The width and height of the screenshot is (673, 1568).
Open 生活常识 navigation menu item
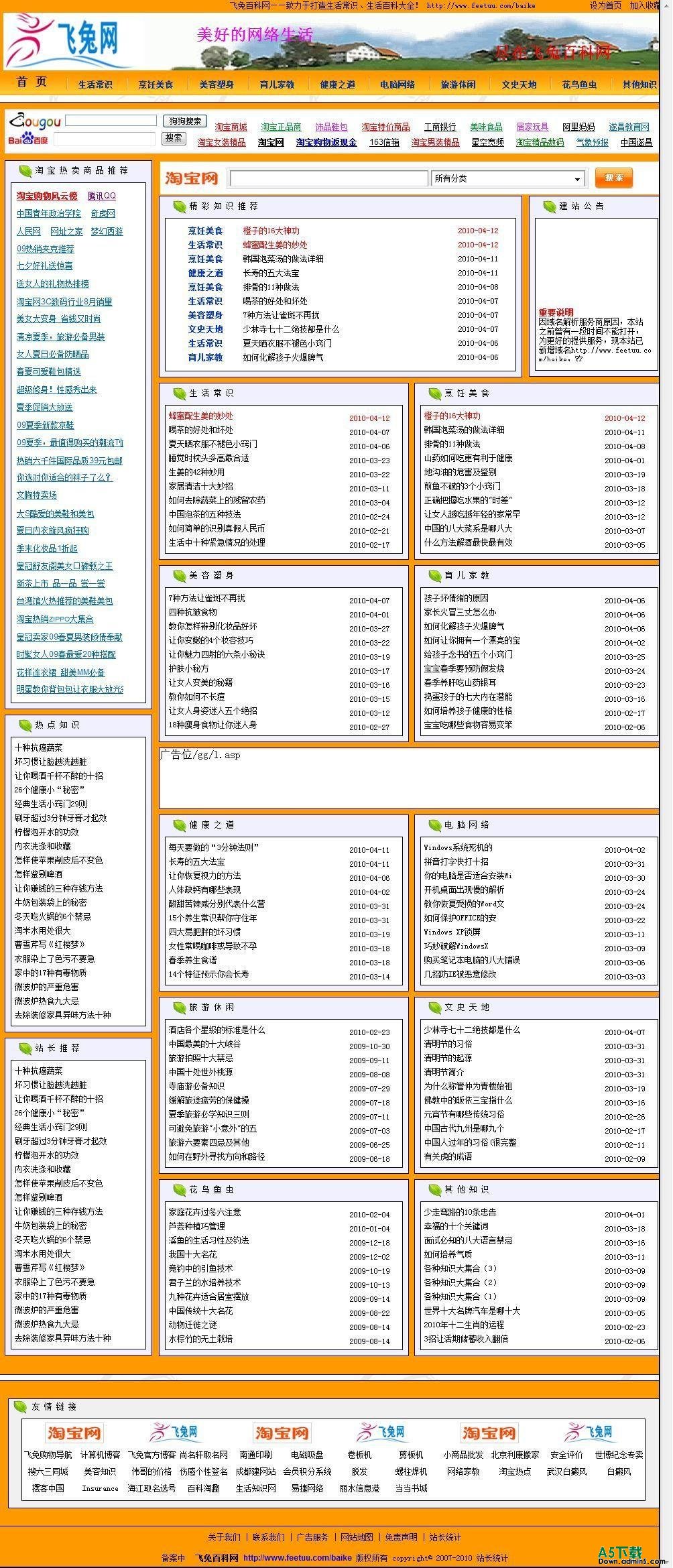[x=95, y=84]
